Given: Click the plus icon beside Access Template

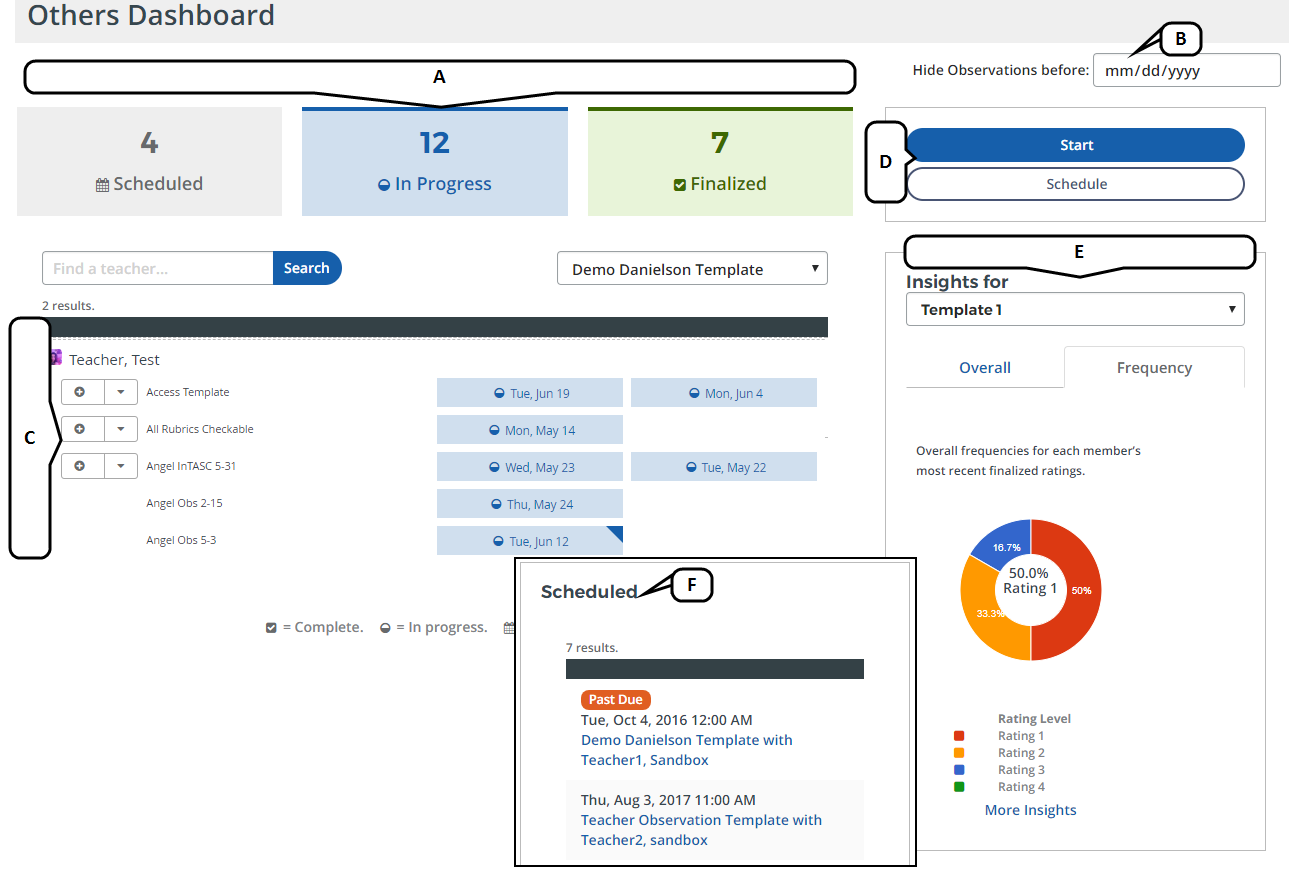Looking at the screenshot, I should (80, 392).
